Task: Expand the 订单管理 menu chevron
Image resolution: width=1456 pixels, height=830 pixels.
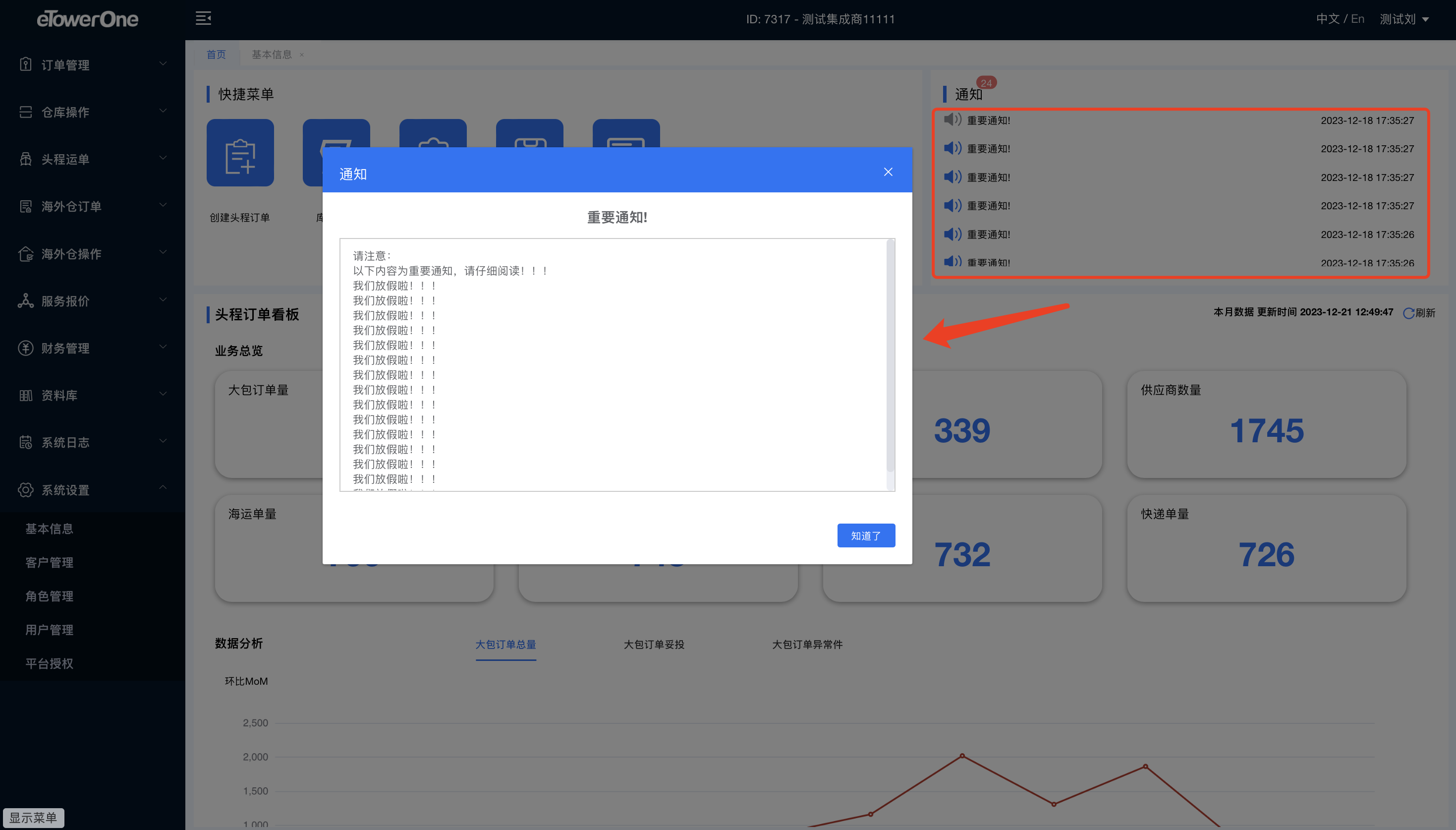Action: click(x=163, y=64)
